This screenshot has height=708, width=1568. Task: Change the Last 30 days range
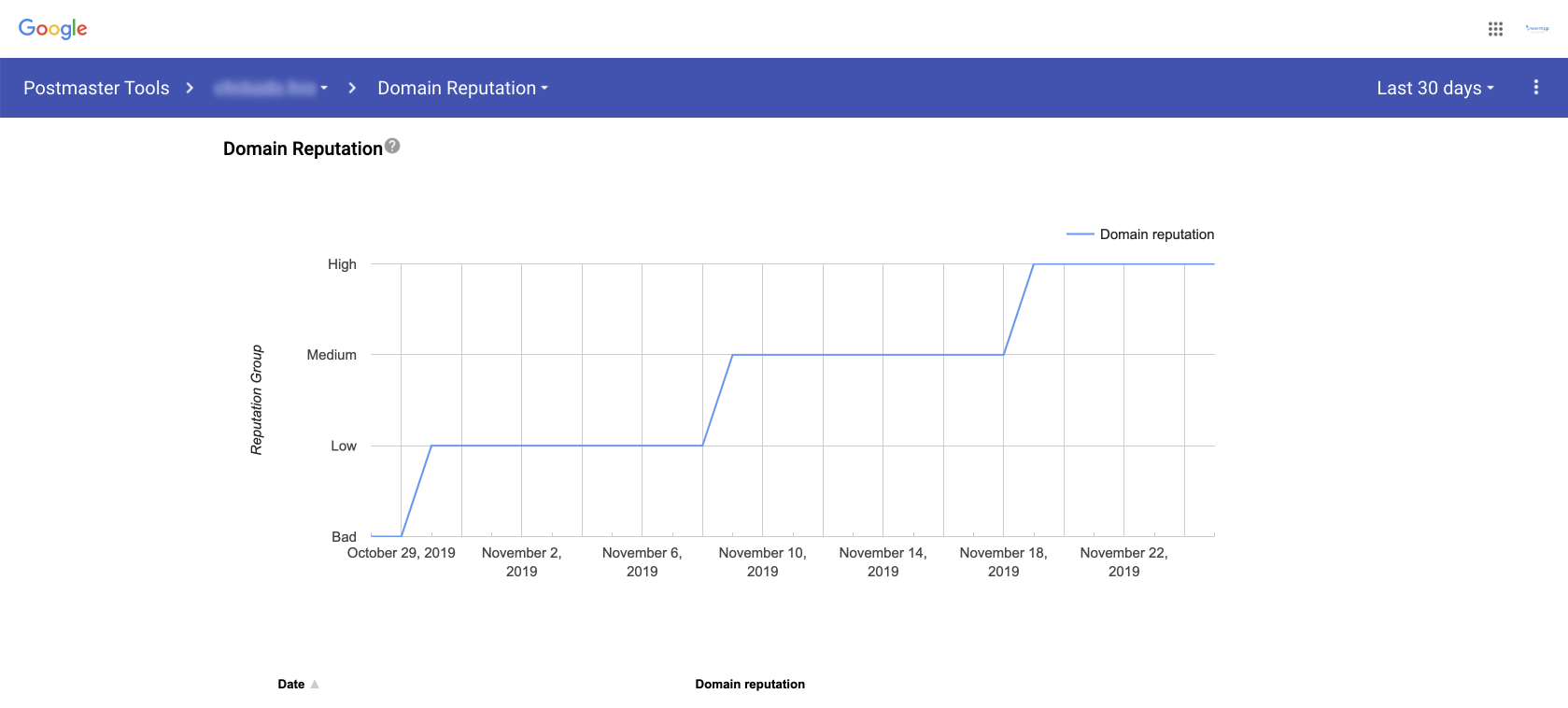1435,88
